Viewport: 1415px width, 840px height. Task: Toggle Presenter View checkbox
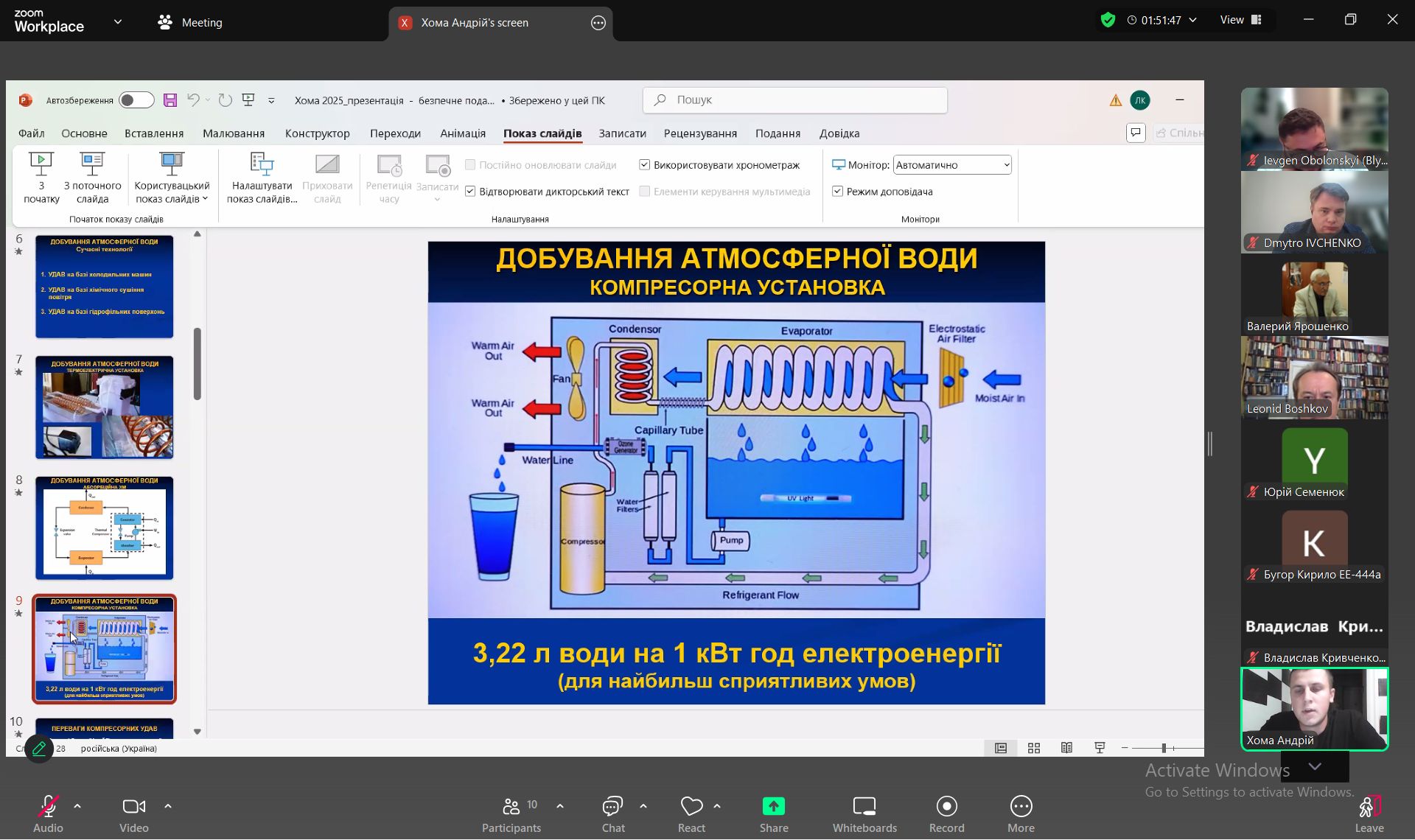(837, 191)
